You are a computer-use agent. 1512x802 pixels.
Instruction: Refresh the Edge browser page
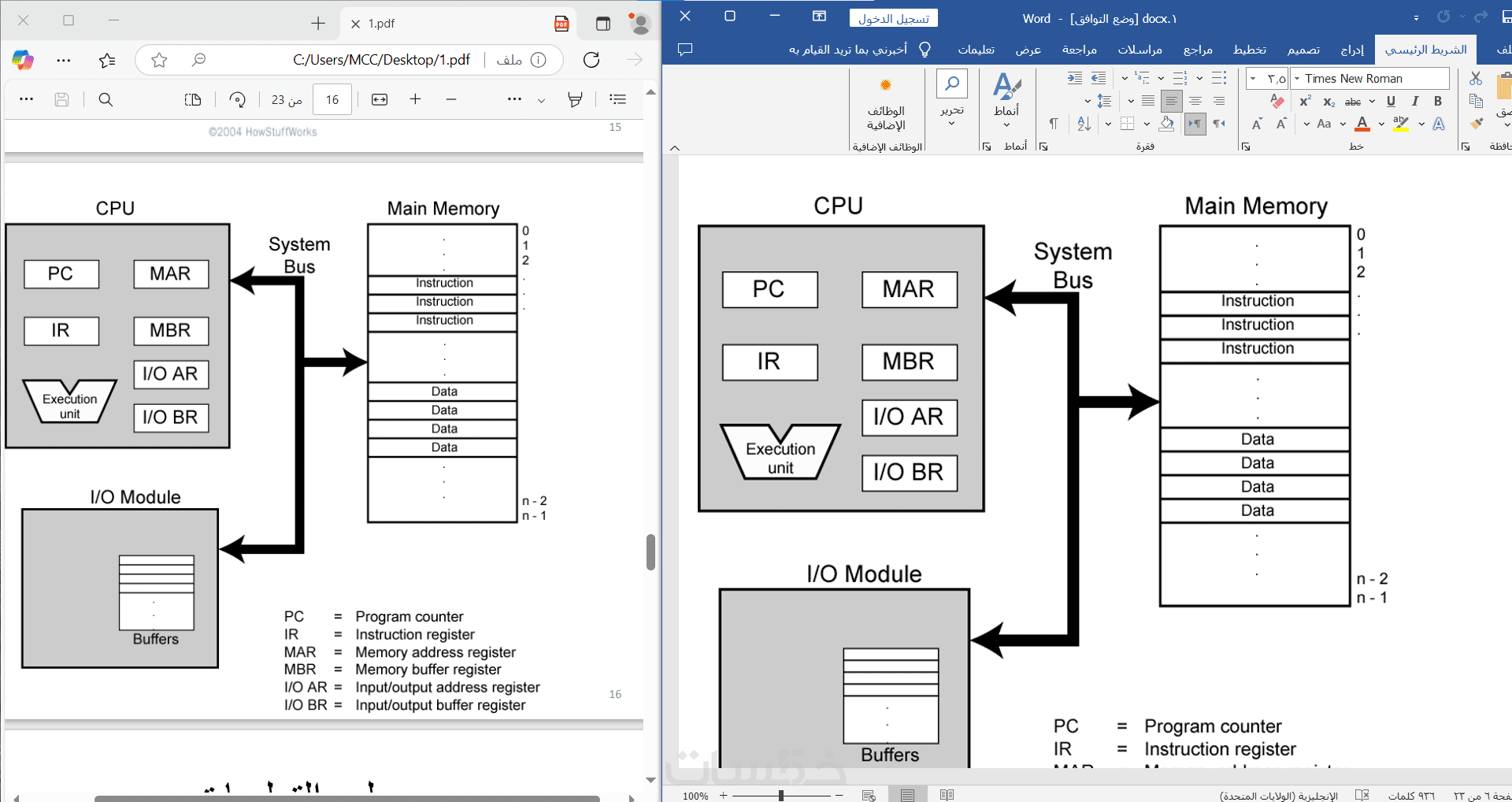pos(591,60)
